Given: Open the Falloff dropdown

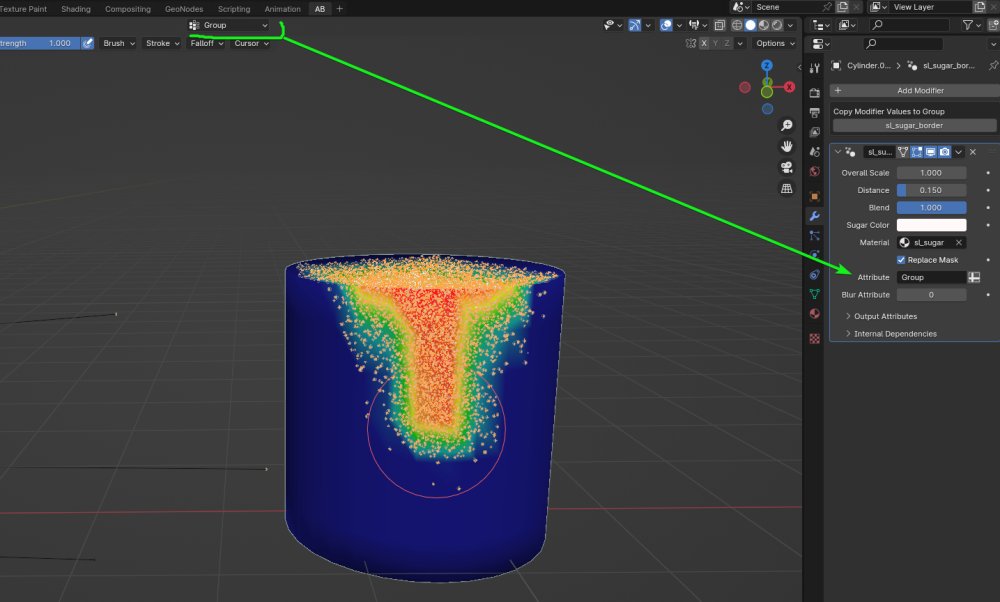Looking at the screenshot, I should point(206,44).
